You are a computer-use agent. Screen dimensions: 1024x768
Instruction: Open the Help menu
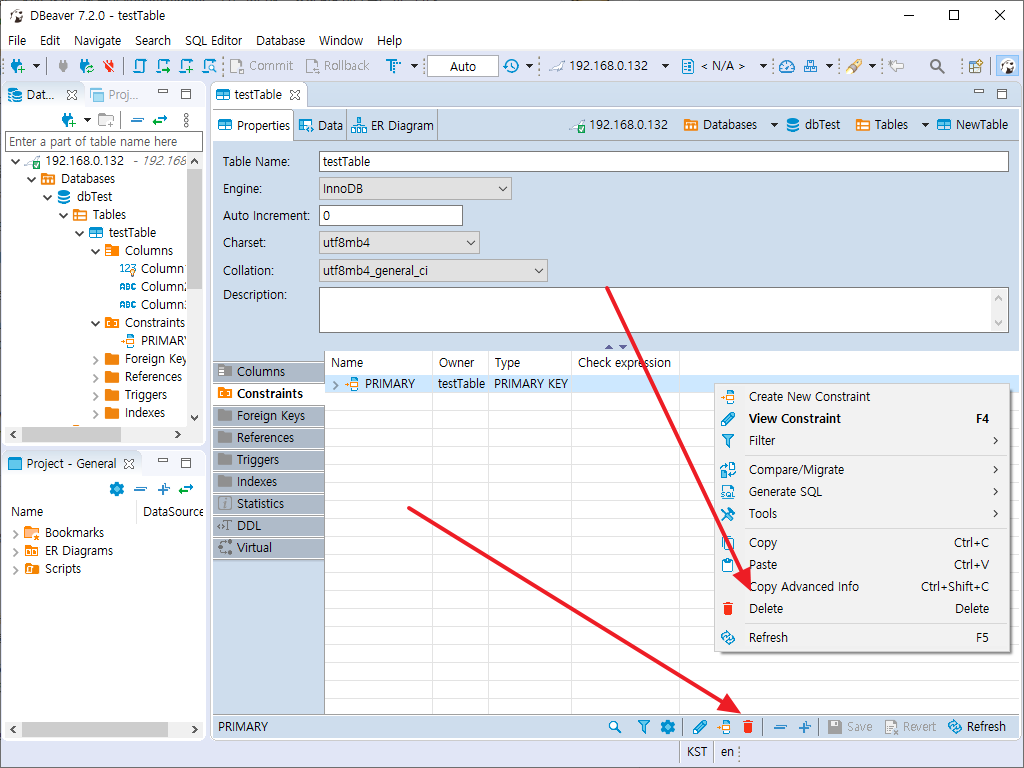click(389, 40)
